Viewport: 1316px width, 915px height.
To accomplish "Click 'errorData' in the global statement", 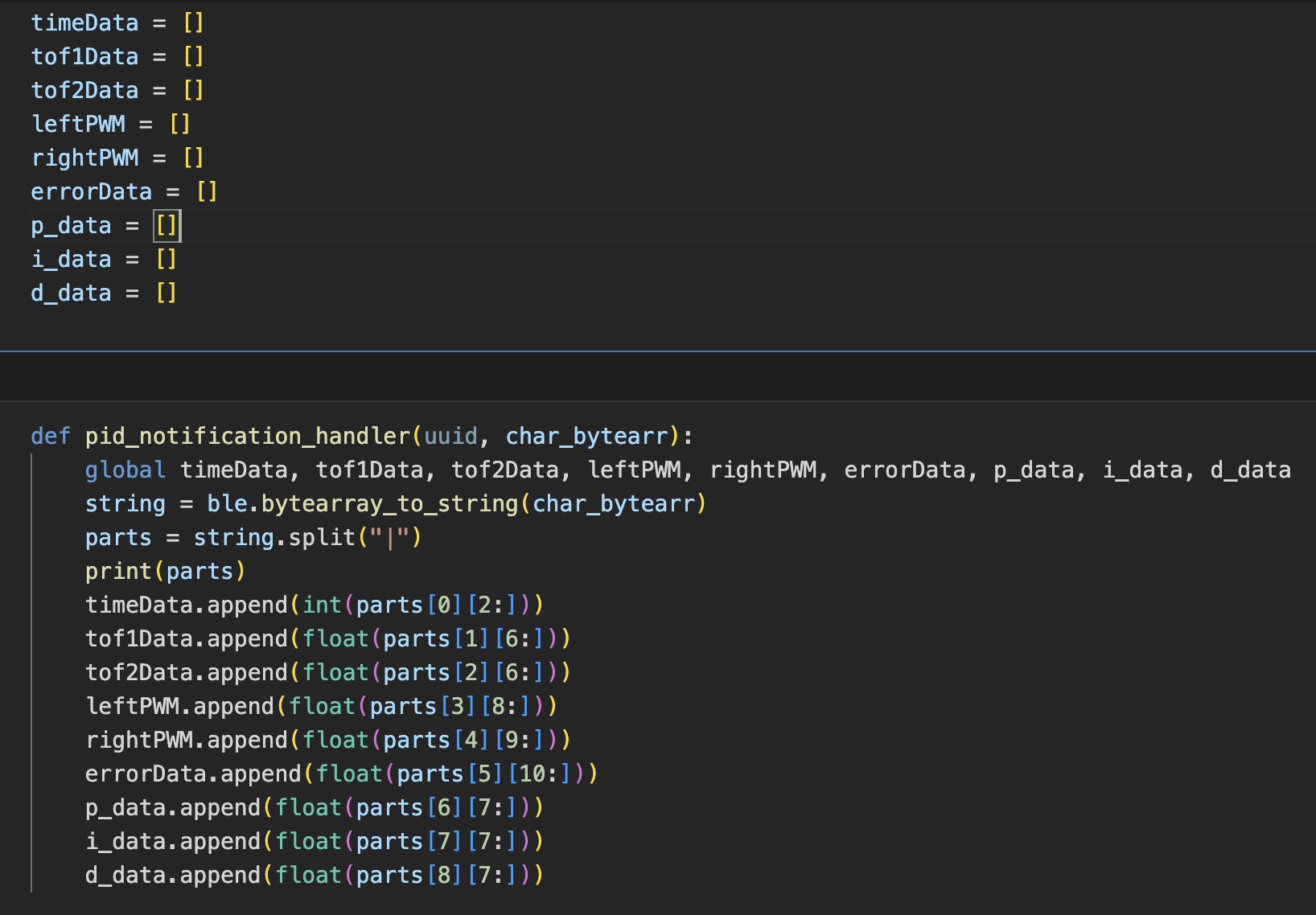I will coord(905,470).
